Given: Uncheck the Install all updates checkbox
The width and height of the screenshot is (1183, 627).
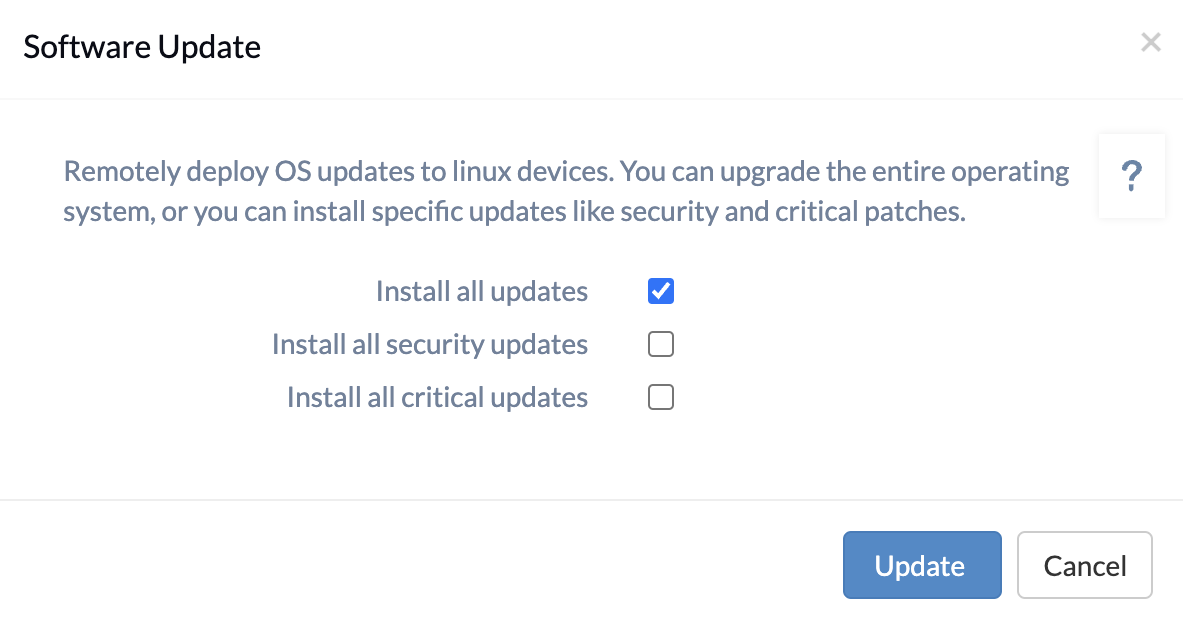Looking at the screenshot, I should 661,291.
